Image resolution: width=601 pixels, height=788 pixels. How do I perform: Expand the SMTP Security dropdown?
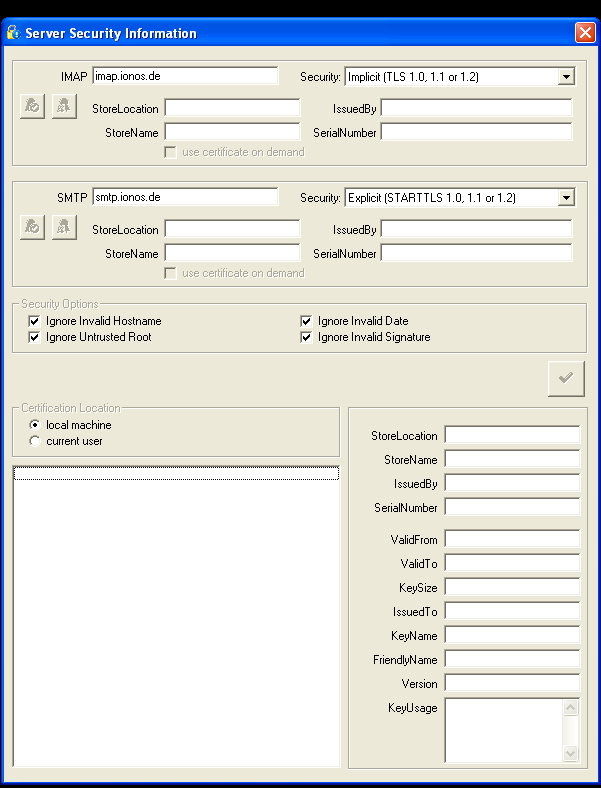566,198
